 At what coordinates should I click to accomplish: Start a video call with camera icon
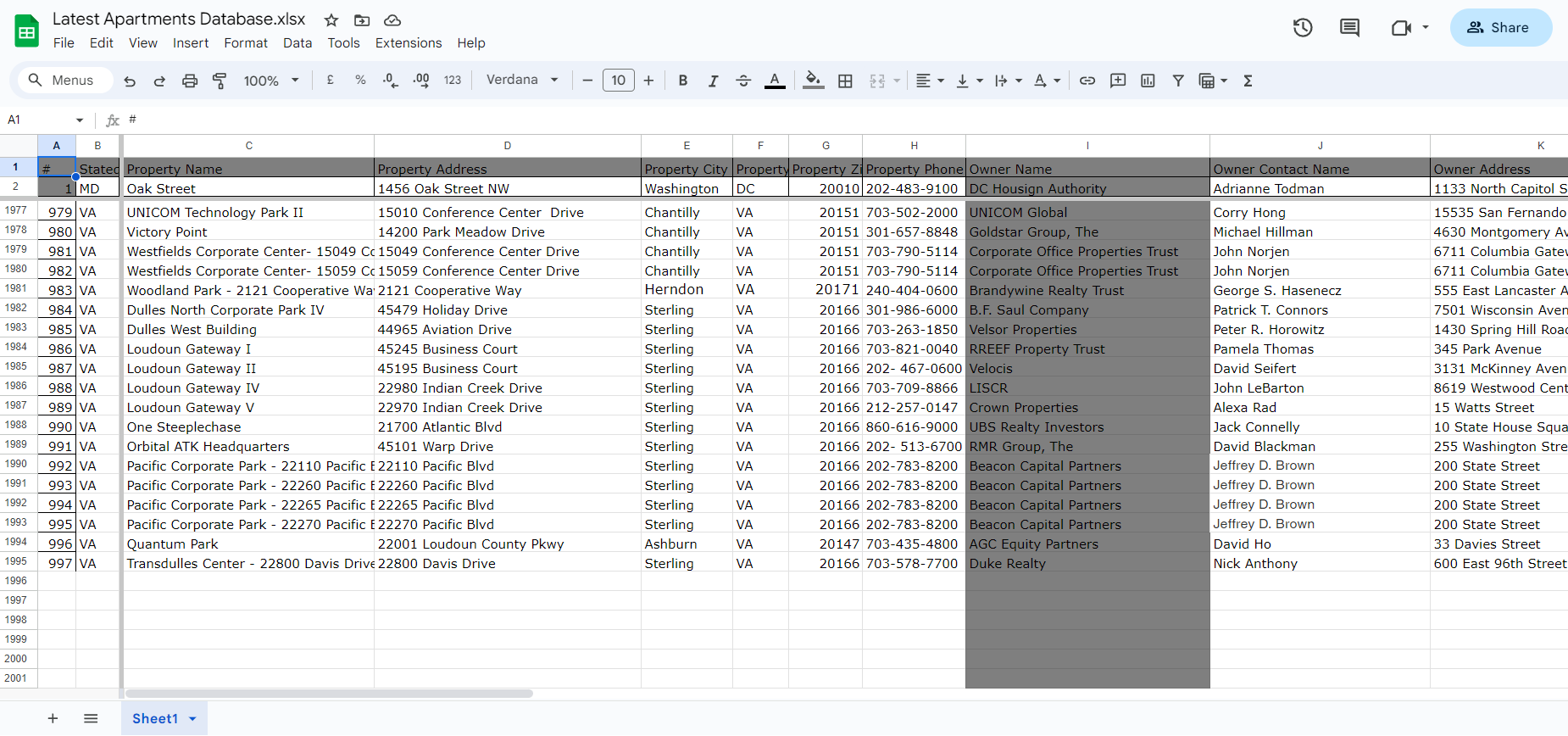[x=1401, y=28]
